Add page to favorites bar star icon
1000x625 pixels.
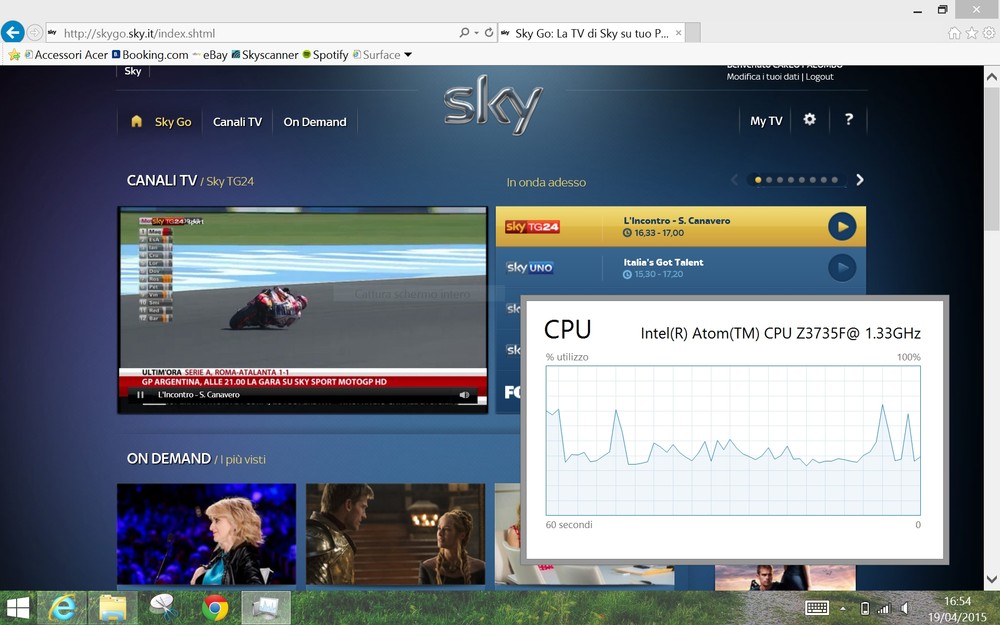point(14,55)
